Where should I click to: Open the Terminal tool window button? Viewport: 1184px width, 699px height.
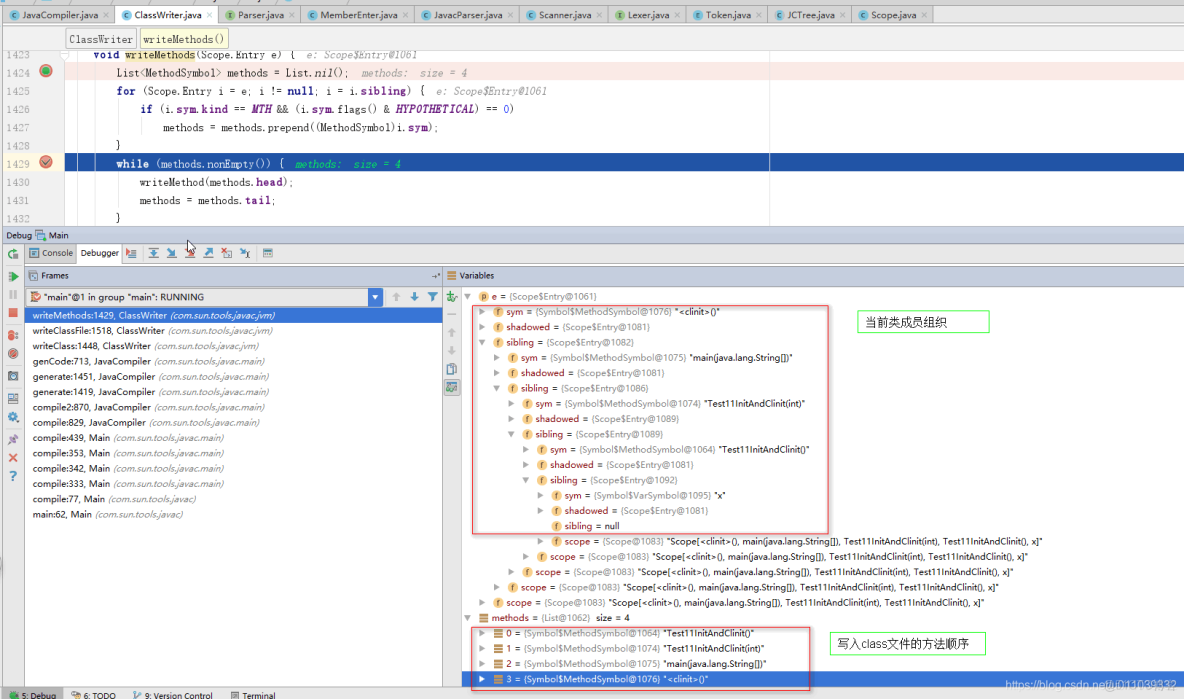coord(252,694)
